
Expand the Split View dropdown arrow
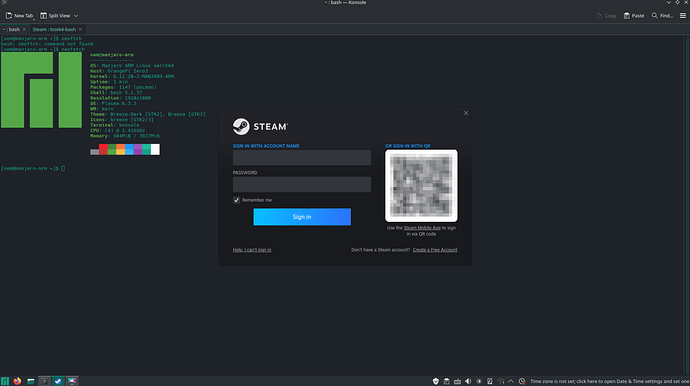point(76,16)
